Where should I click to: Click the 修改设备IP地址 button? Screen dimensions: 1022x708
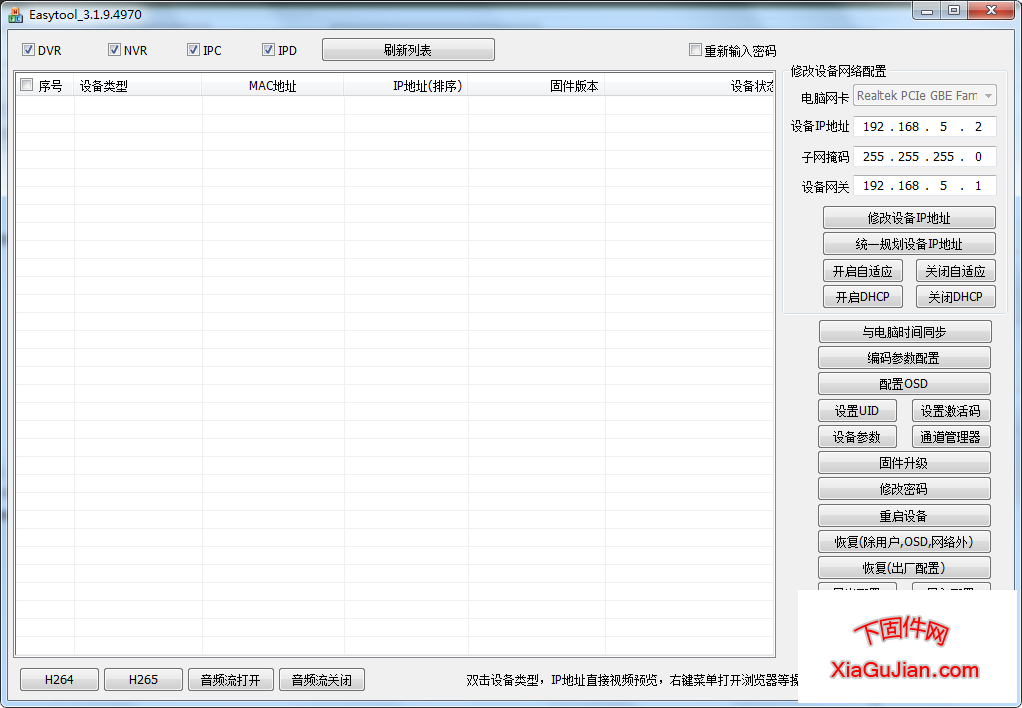tap(909, 218)
